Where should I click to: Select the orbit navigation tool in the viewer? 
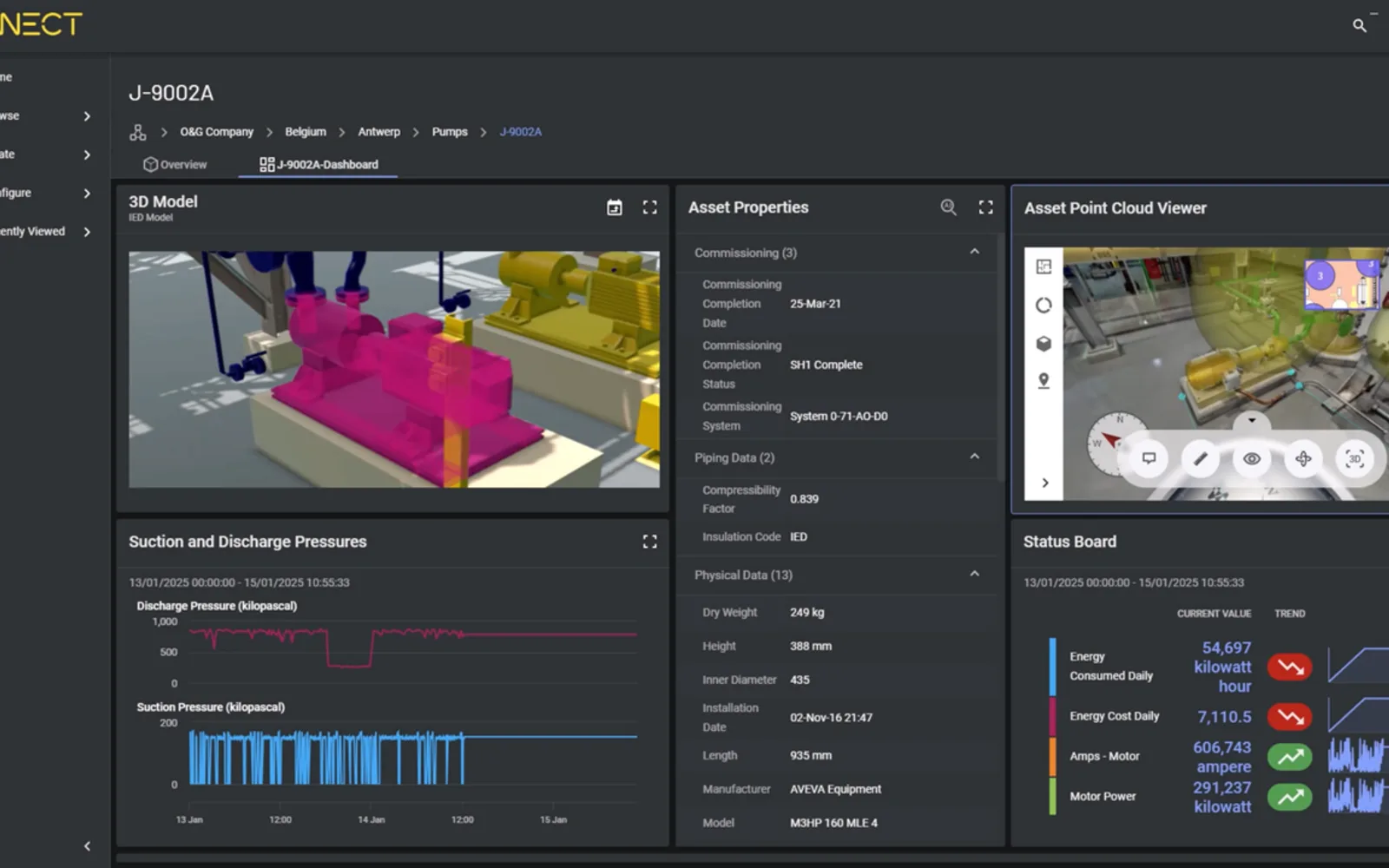pyautogui.click(x=1303, y=458)
